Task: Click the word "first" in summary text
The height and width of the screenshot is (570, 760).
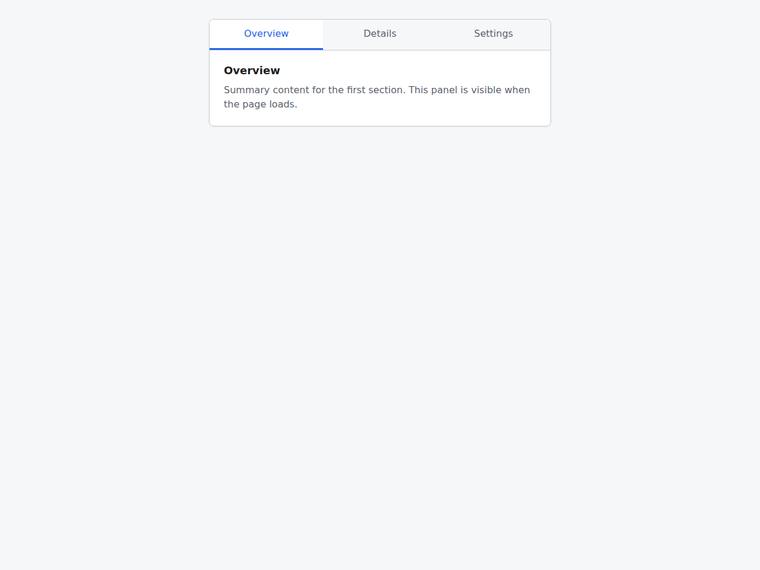Action: click(355, 90)
